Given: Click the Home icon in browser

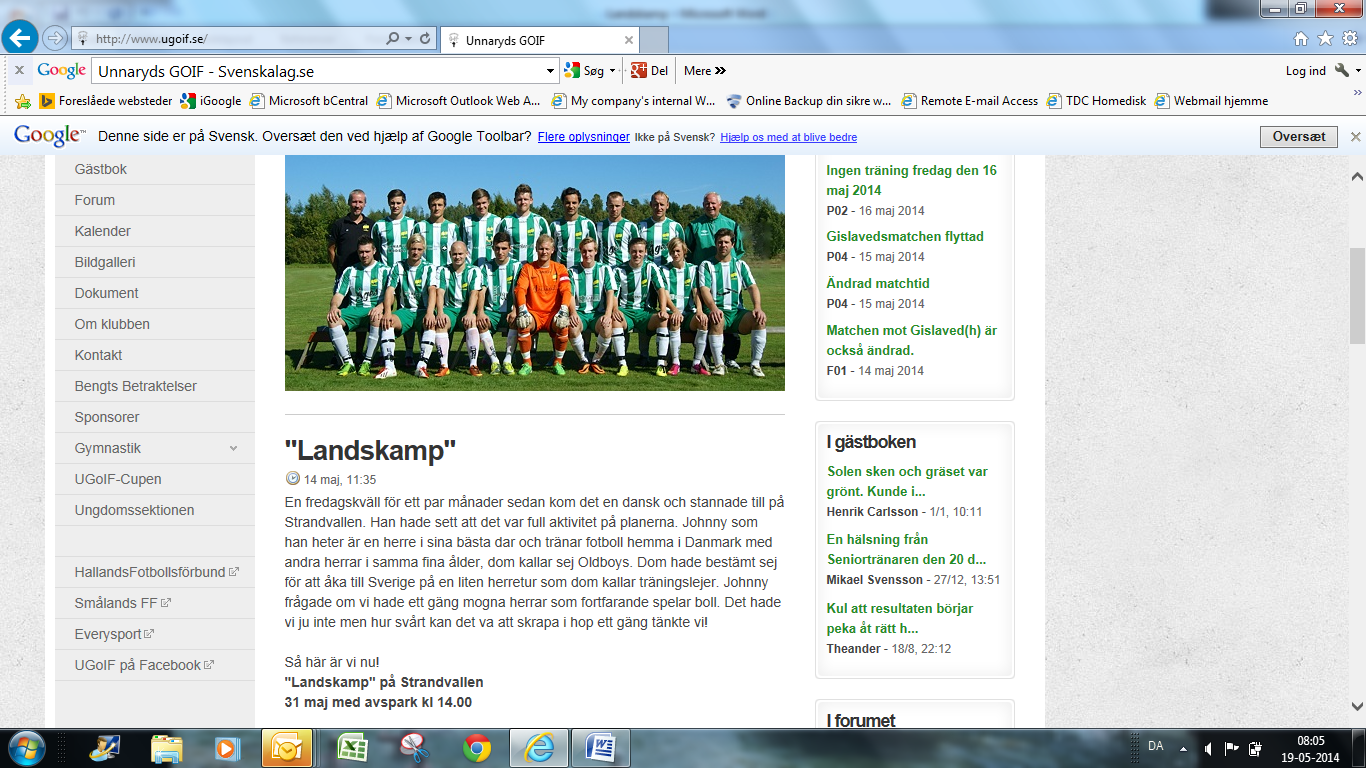Looking at the screenshot, I should pos(1301,39).
